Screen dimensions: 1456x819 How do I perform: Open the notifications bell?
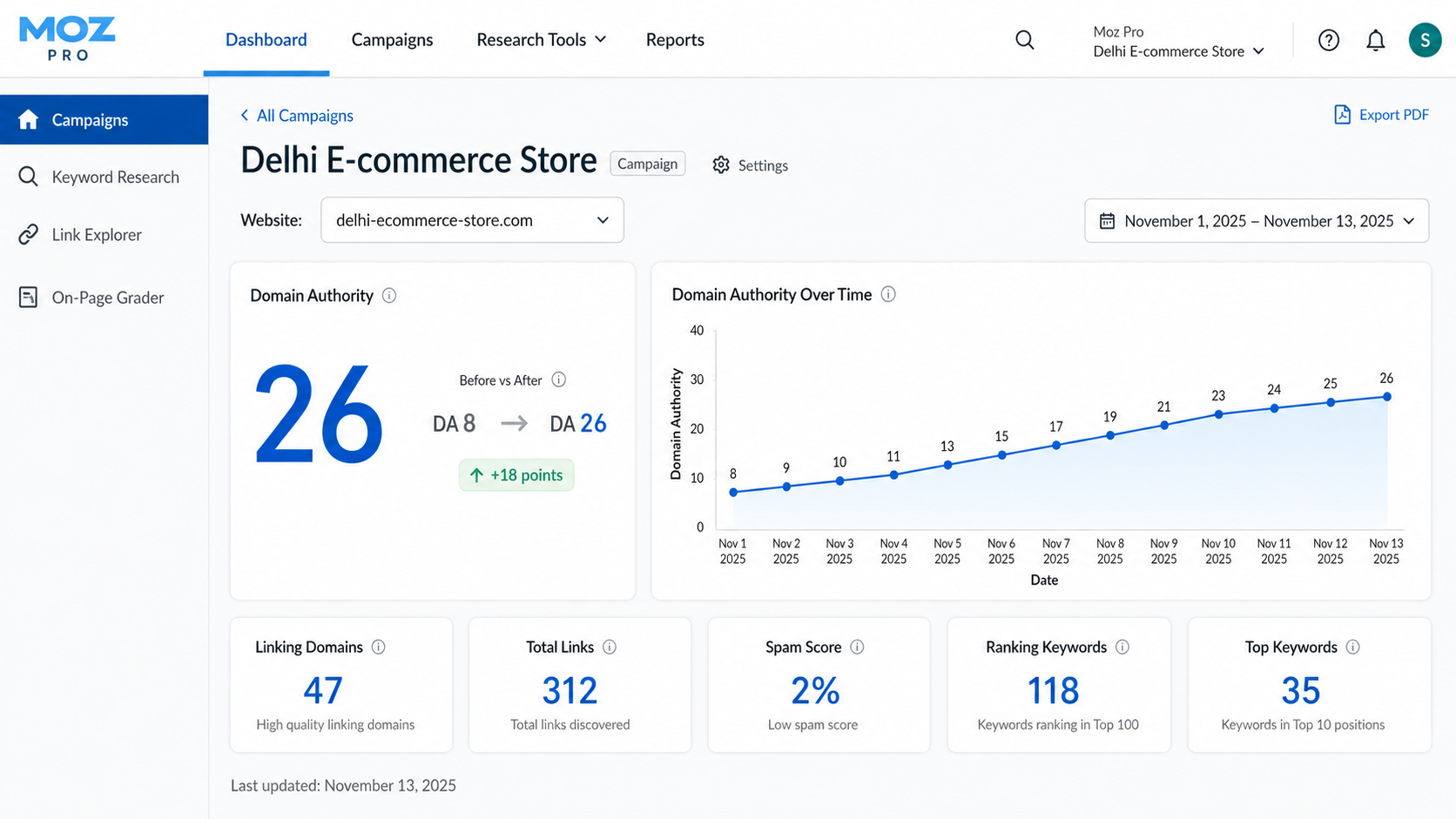[1376, 40]
